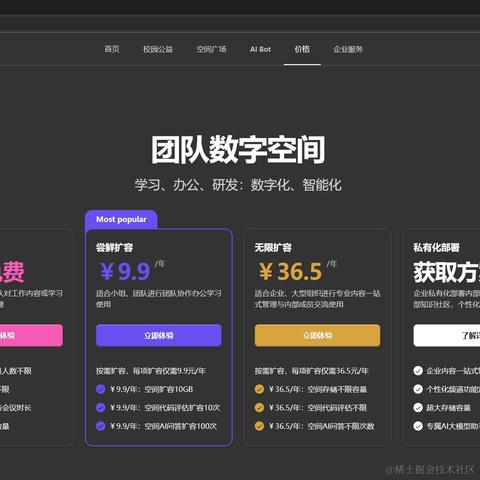This screenshot has height=480, width=480.
Task: Click description 适合企业、大型组织进行专业内容一站式管理
Action: [317, 299]
